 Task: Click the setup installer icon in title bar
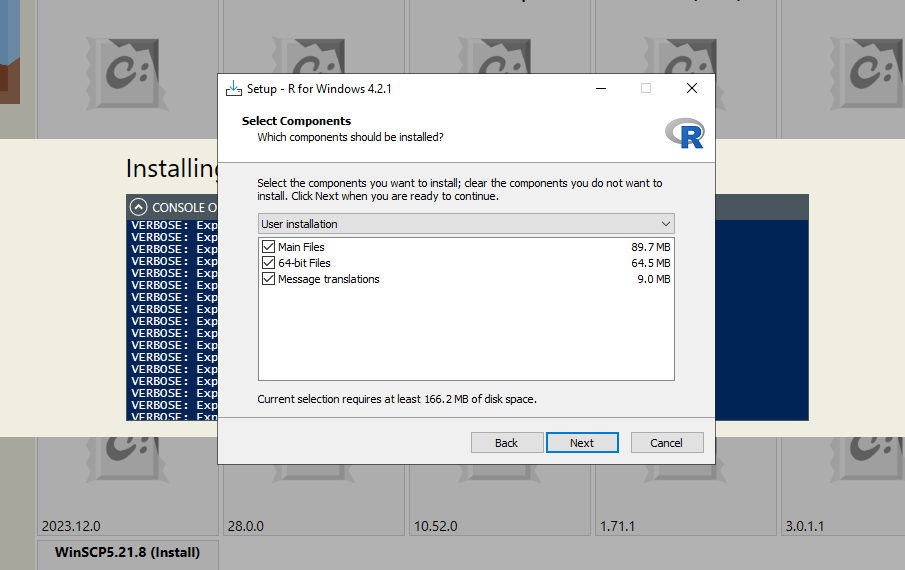234,89
